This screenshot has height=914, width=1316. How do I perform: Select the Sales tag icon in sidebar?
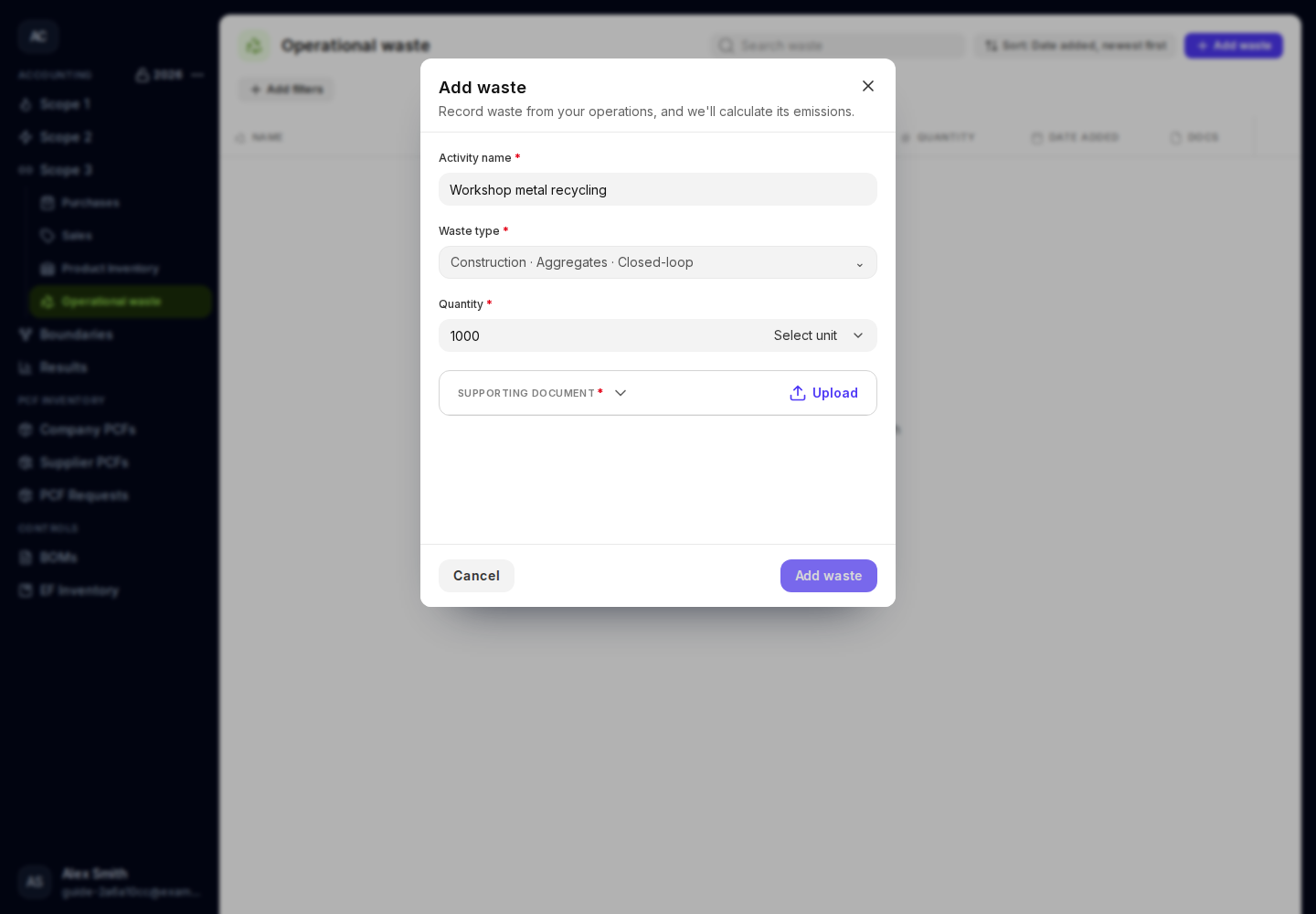[48, 236]
